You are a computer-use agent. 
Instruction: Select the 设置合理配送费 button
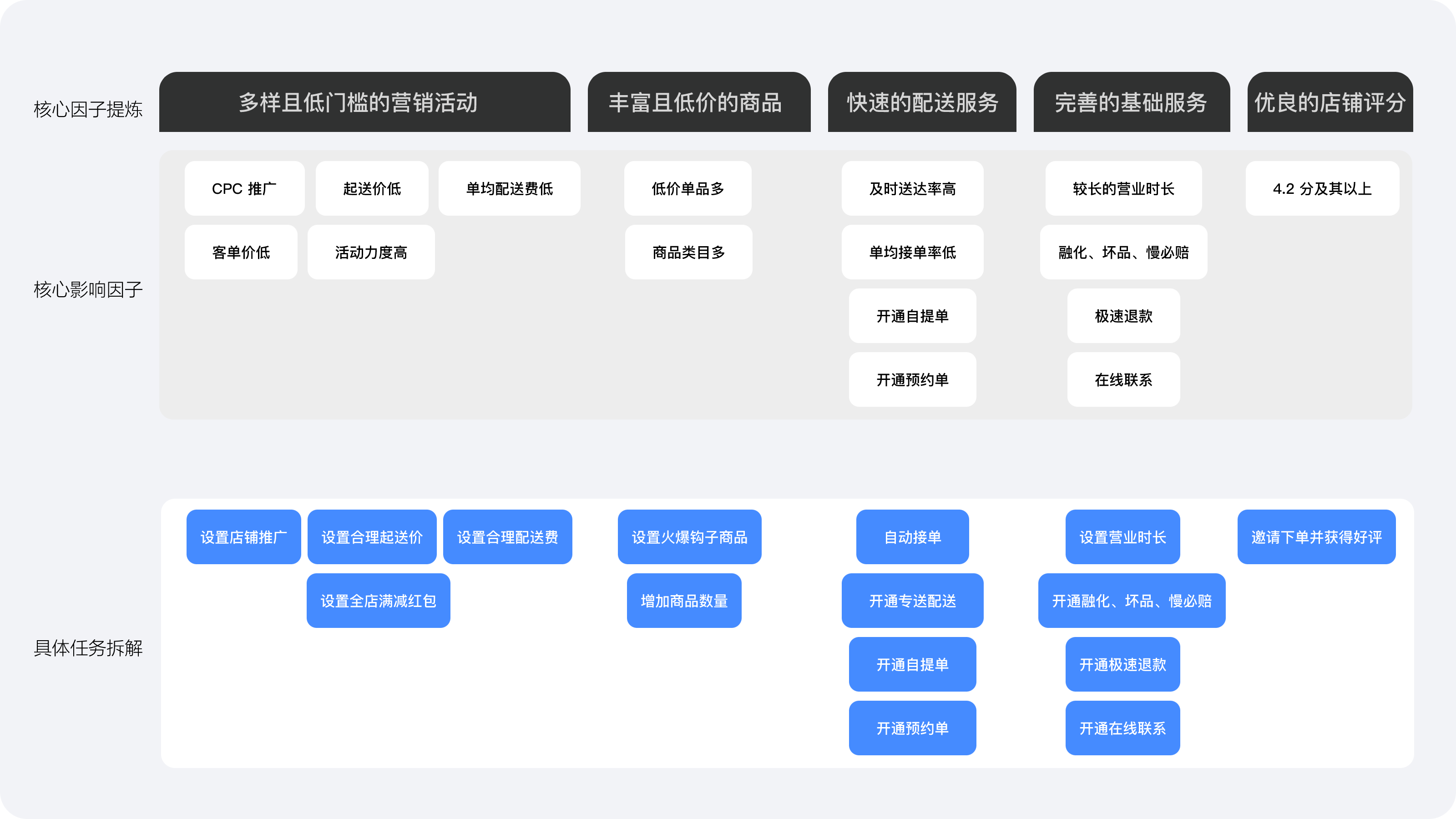tap(508, 537)
